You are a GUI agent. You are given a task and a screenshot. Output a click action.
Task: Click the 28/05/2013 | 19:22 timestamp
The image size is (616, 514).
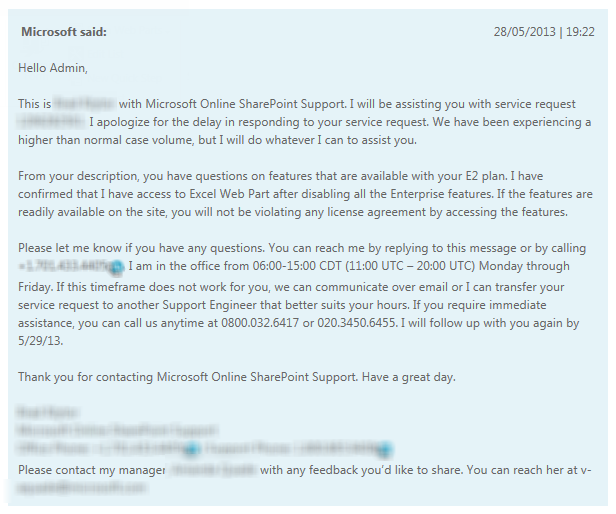(x=544, y=32)
